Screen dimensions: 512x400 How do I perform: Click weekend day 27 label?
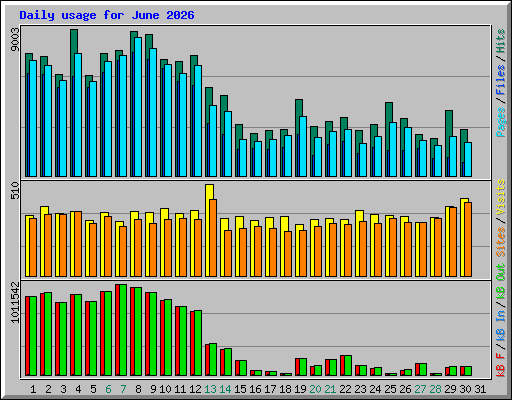(x=420, y=389)
